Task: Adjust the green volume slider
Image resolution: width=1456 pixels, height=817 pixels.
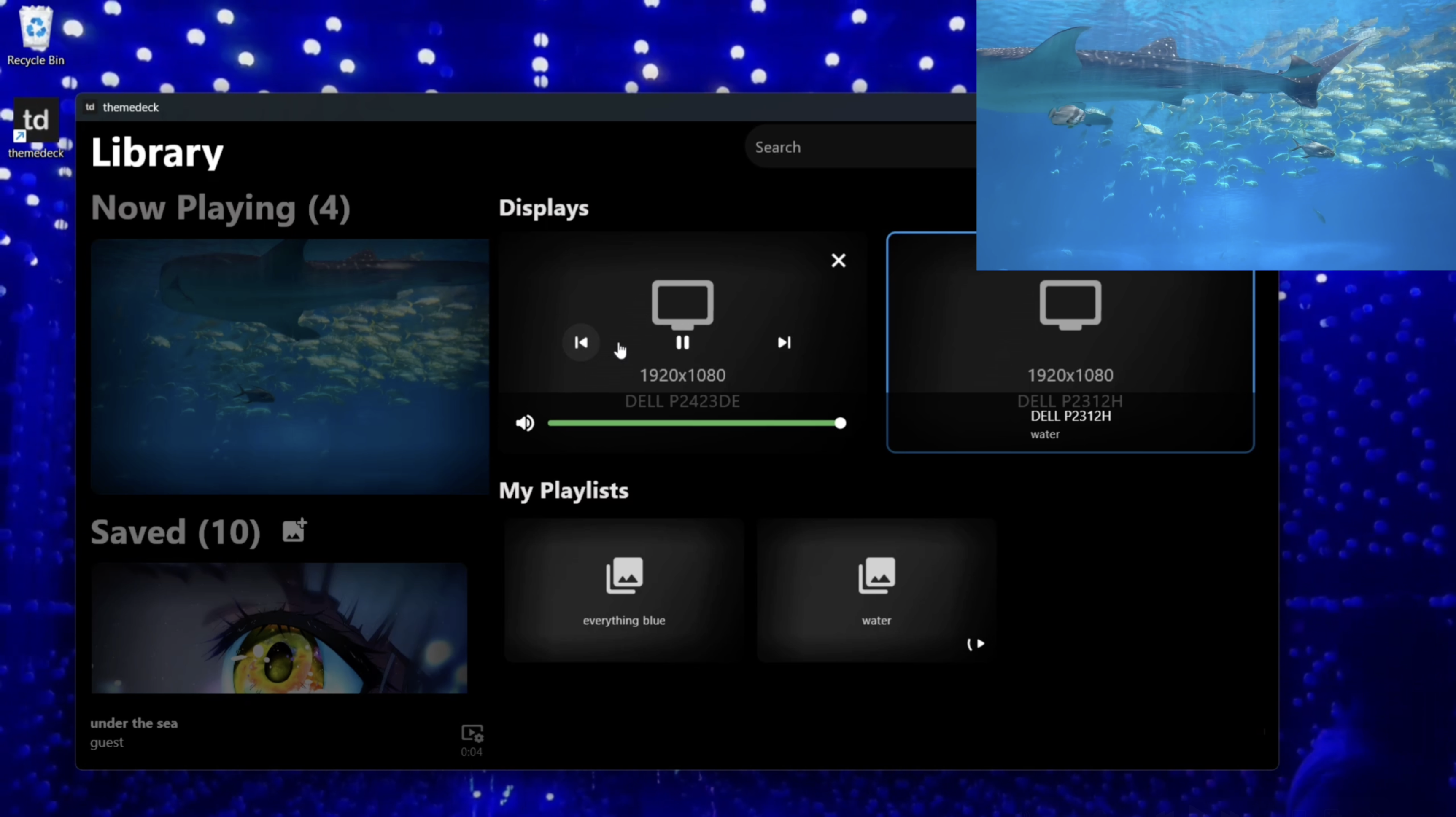Action: point(696,423)
